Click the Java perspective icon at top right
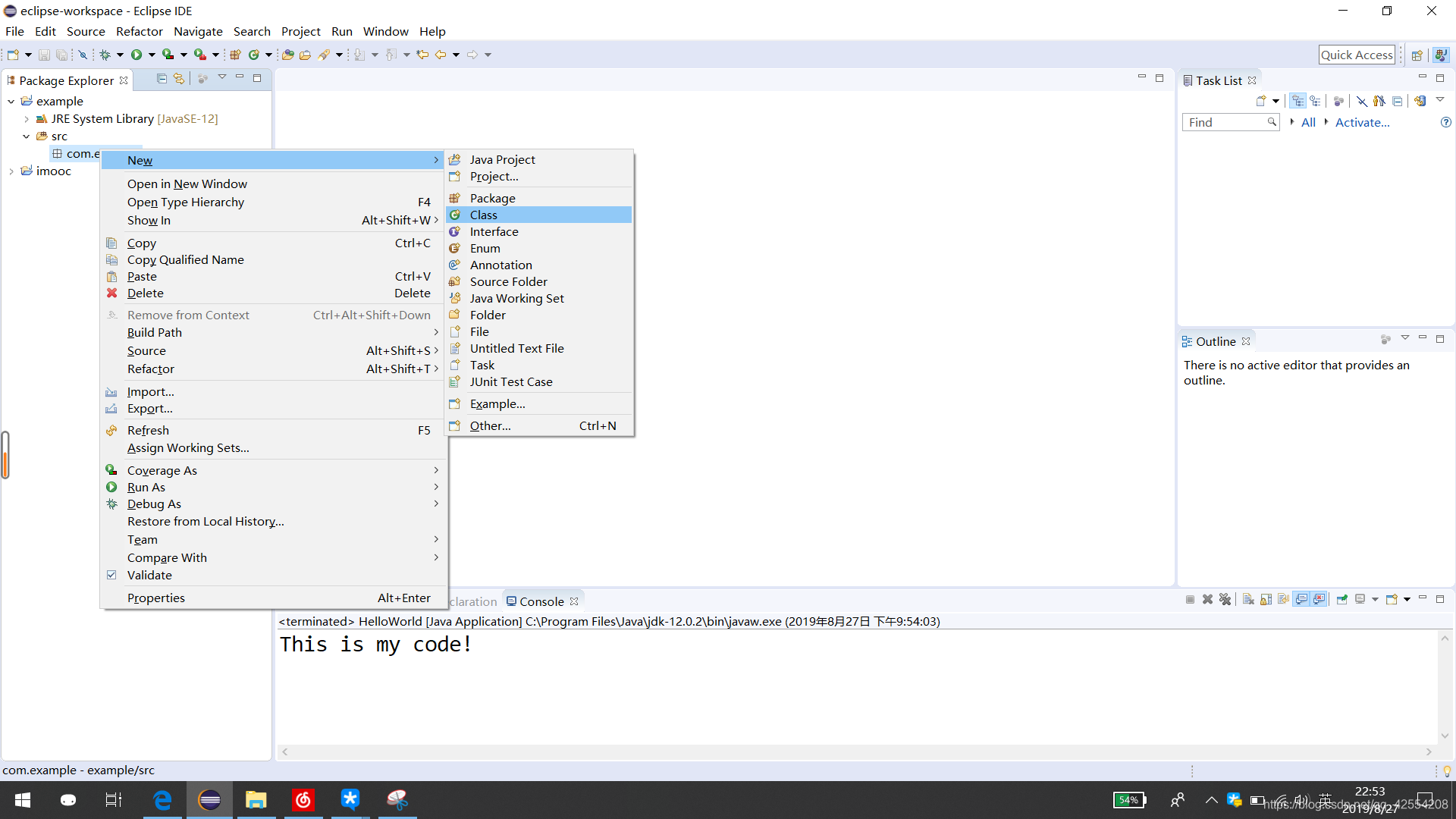The height and width of the screenshot is (819, 1456). pyautogui.click(x=1441, y=55)
